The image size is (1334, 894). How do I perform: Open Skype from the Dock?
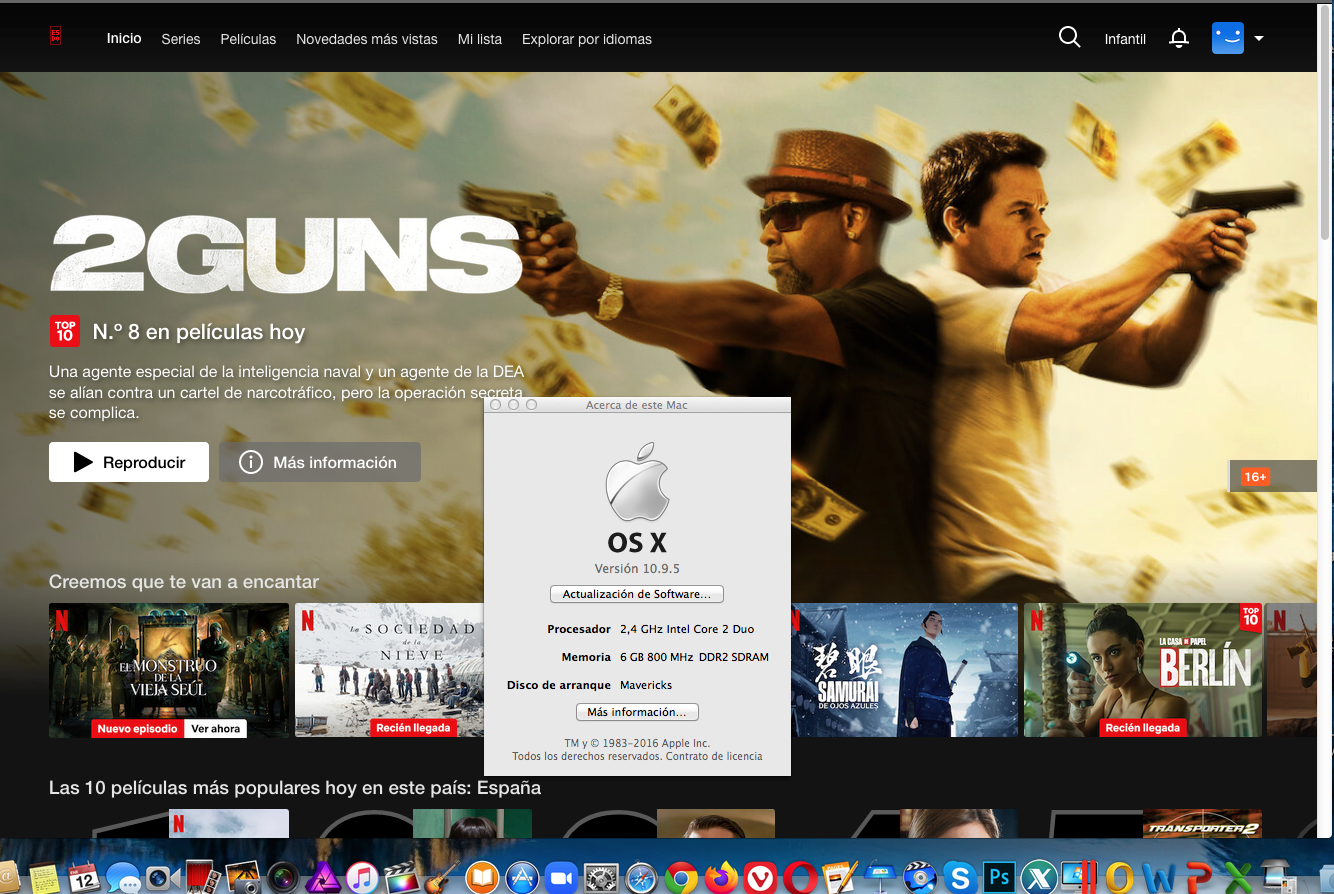point(960,877)
